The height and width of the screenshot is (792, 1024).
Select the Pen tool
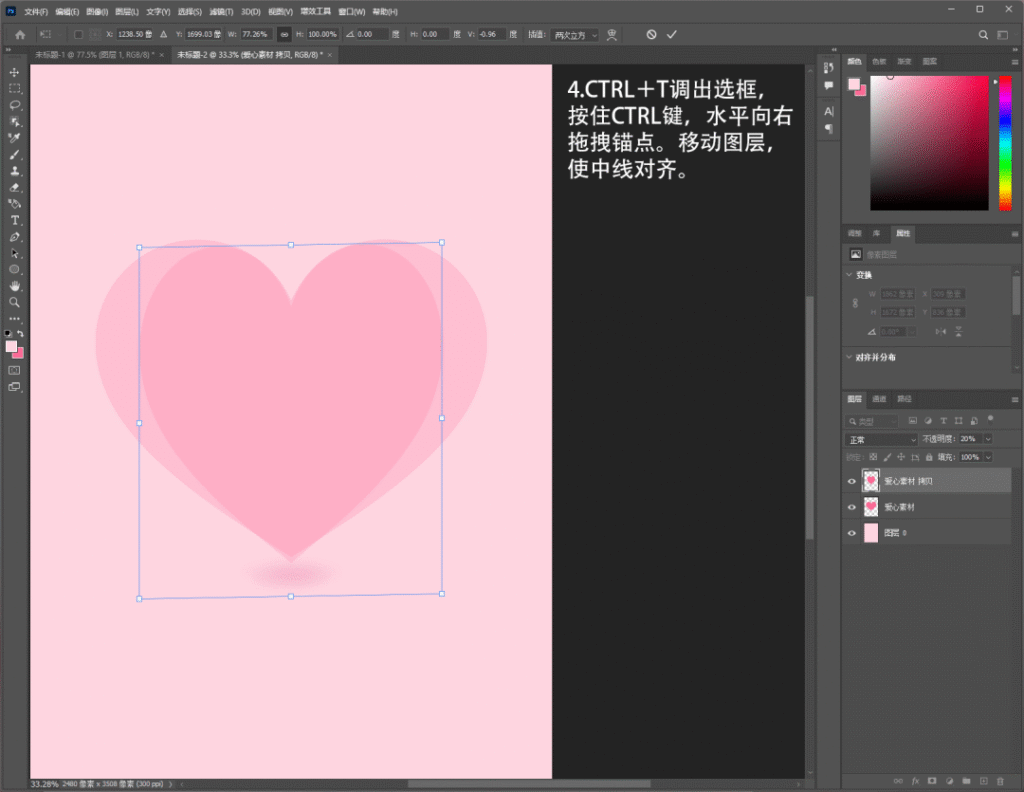(14, 237)
